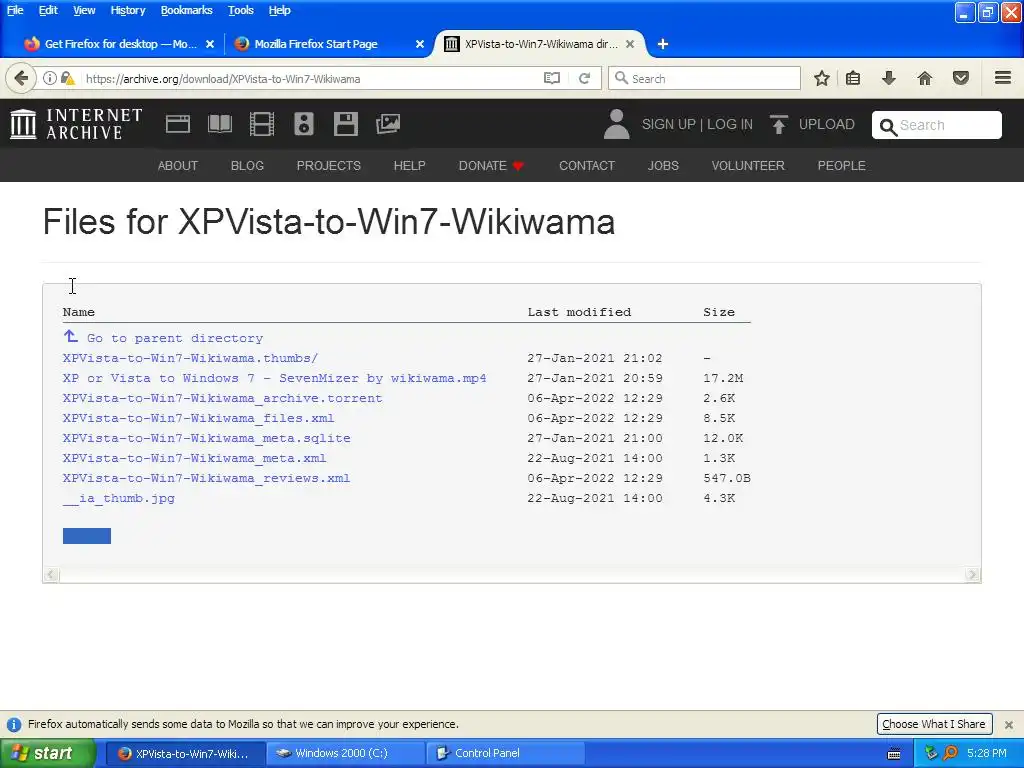Go to Firefox Home icon
Viewport: 1024px width, 768px height.
[925, 78]
